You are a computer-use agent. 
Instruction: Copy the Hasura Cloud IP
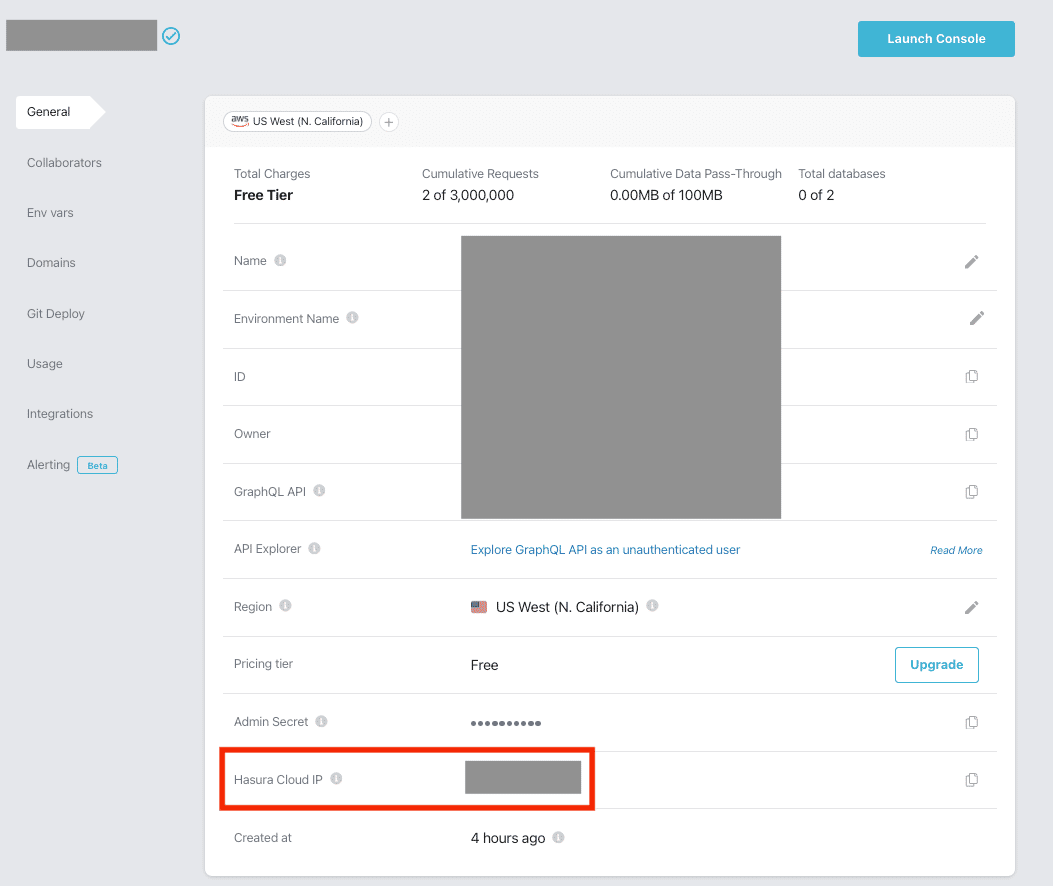pyautogui.click(x=971, y=780)
